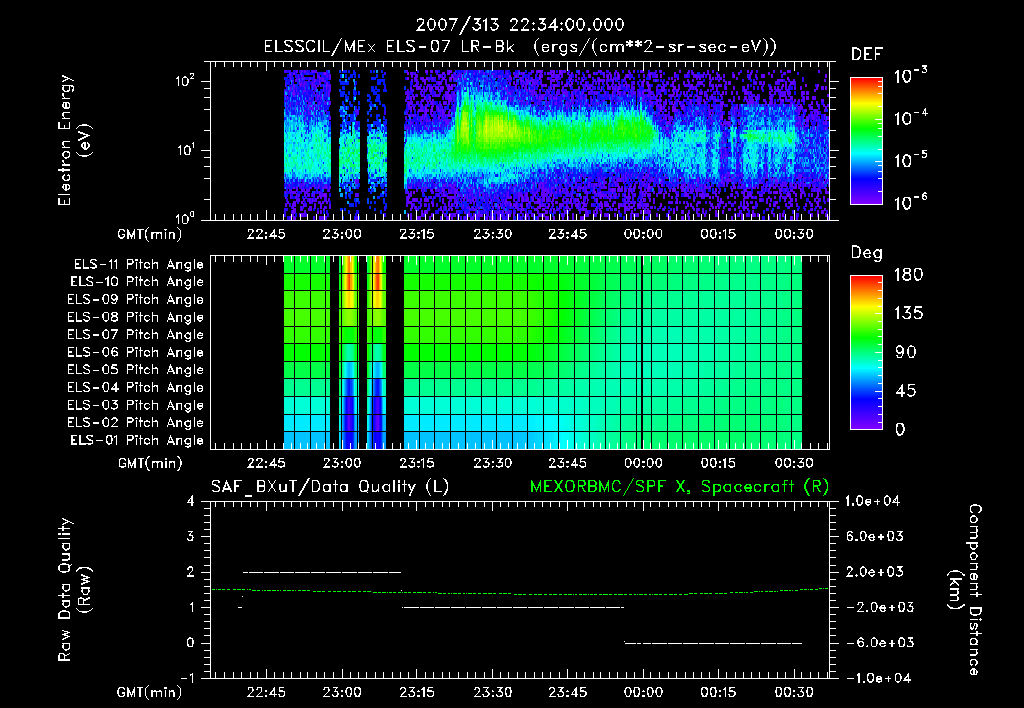Select the ELS-07 Pitch Angle row label

pos(136,334)
